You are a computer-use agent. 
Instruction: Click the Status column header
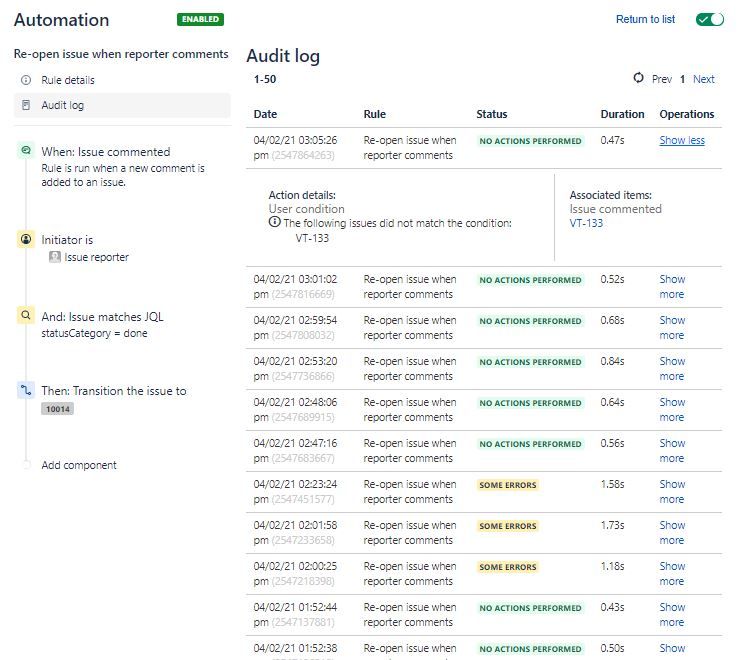point(491,114)
